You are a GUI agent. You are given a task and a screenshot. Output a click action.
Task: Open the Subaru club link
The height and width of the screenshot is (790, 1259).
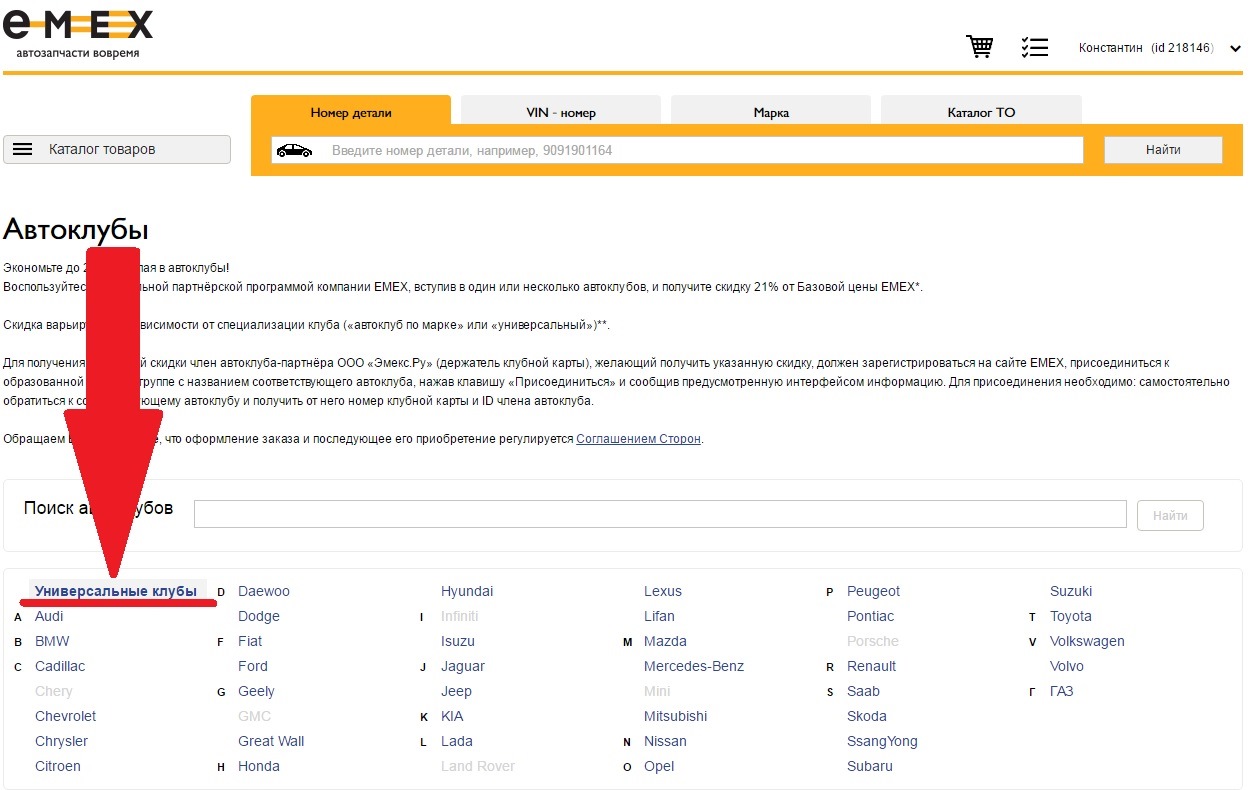870,766
